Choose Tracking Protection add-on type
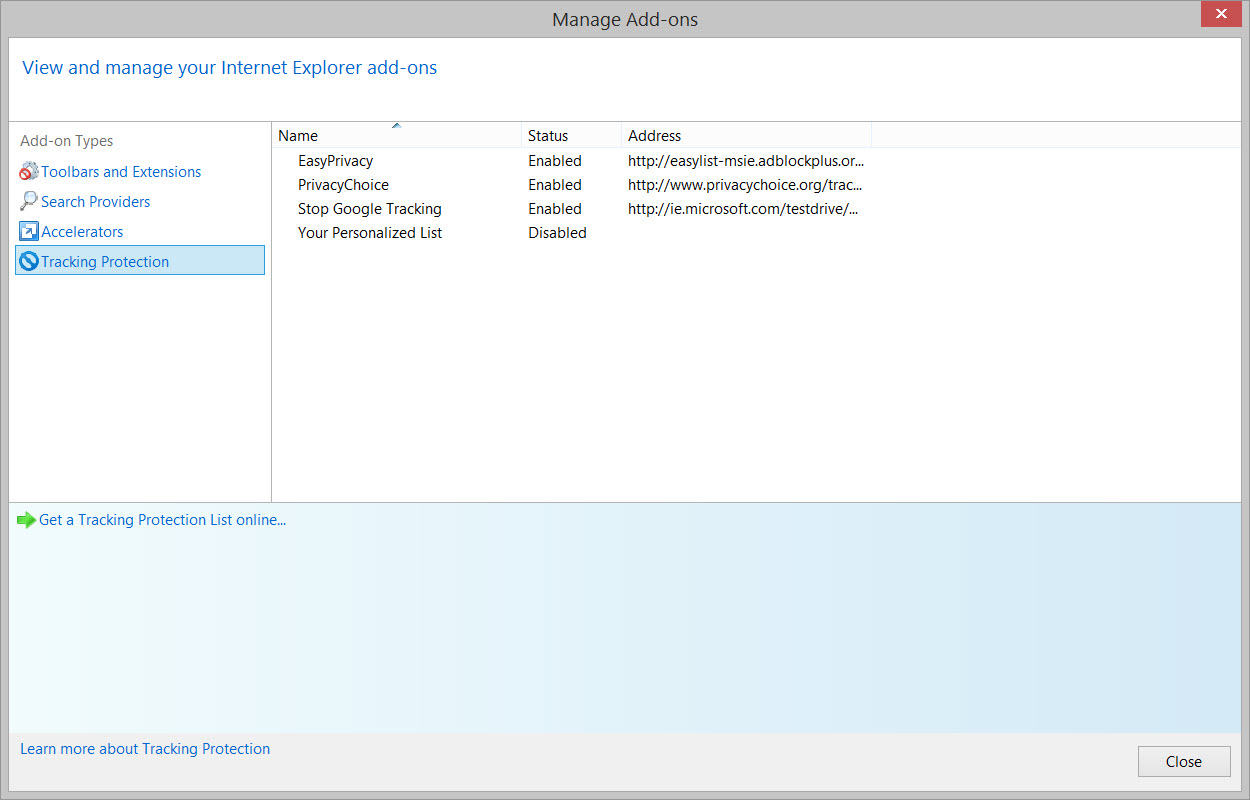The image size is (1250, 800). point(140,260)
